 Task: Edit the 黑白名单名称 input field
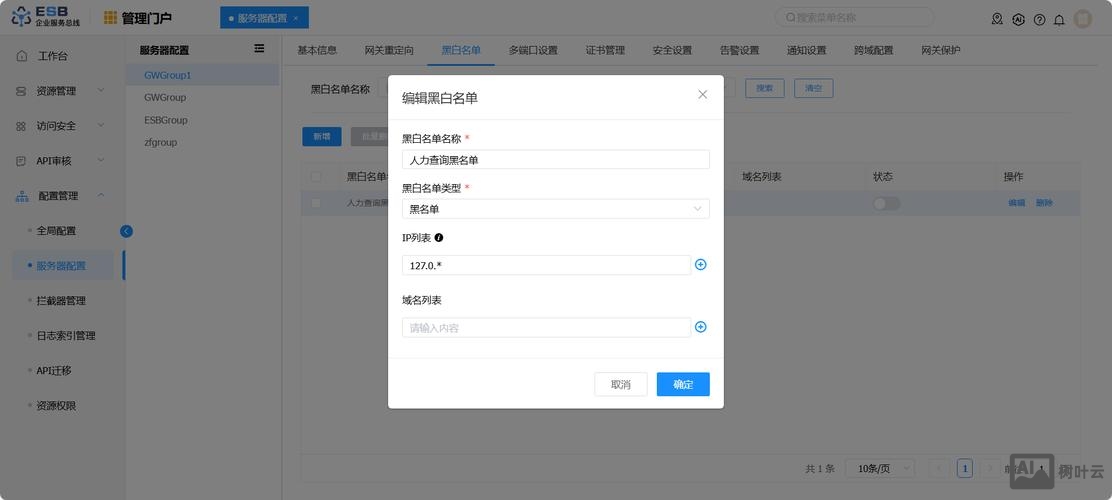click(555, 160)
